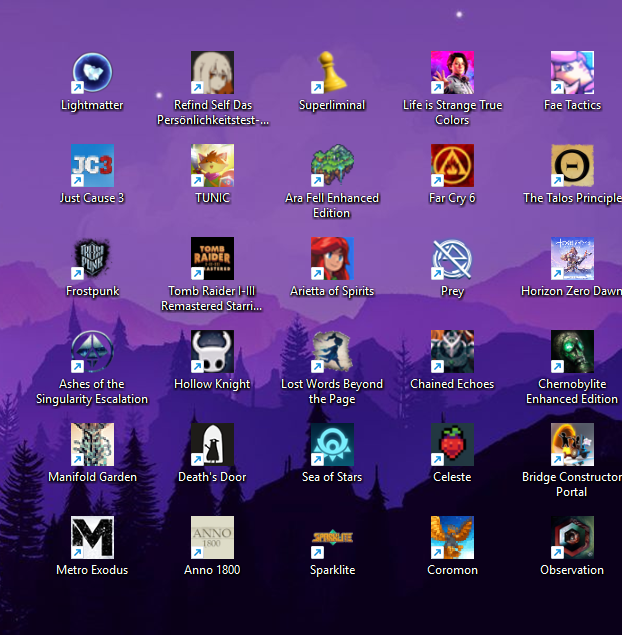Select the Coromon desktop icon
This screenshot has height=635, width=622.
[x=452, y=538]
